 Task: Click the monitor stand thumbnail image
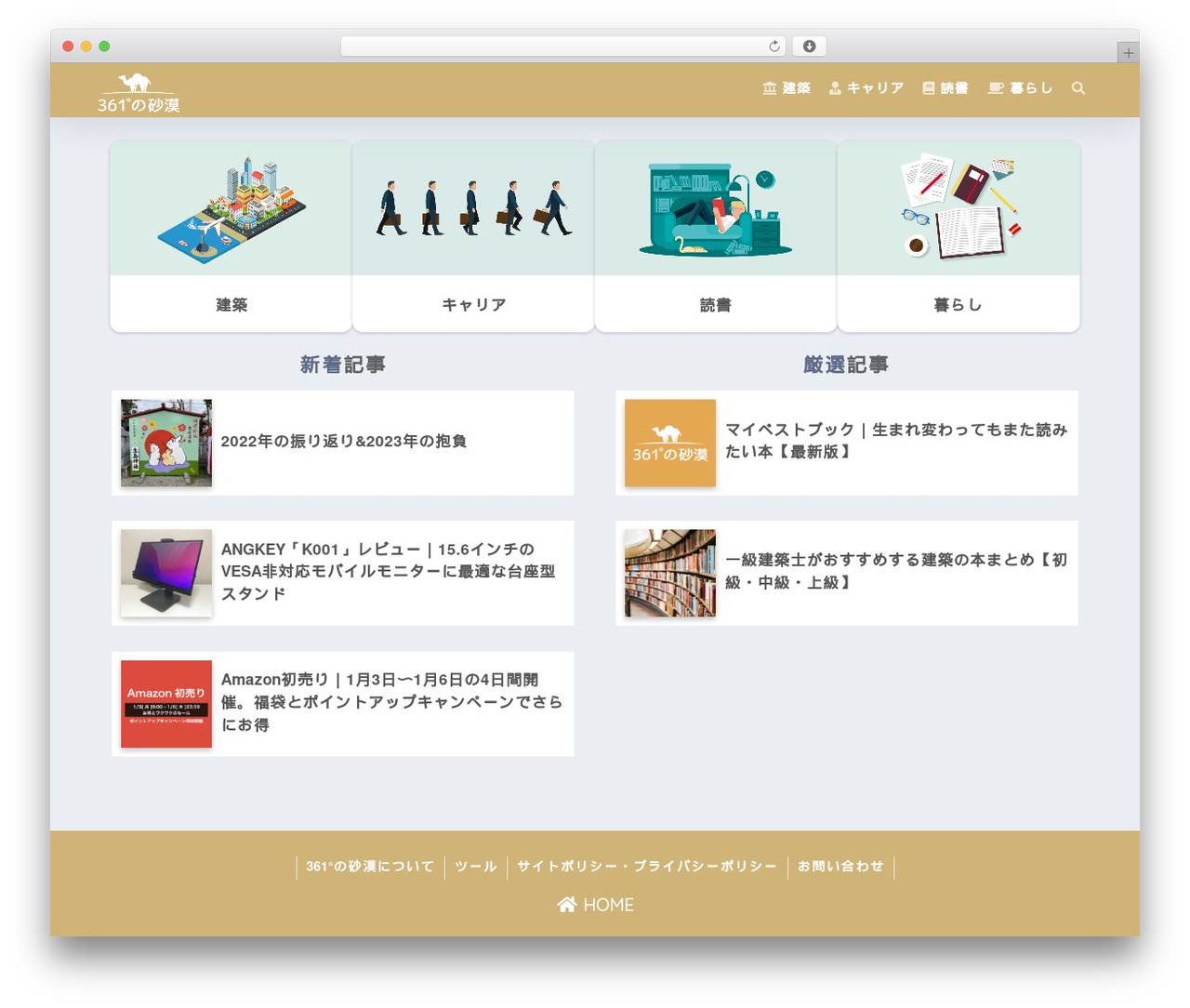(x=166, y=573)
